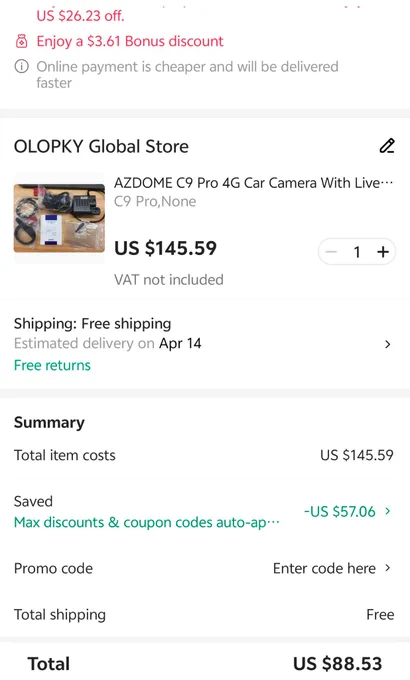The width and height of the screenshot is (410, 680).
Task: Tap the AZDOME car camera product thumbnail
Action: click(59, 218)
